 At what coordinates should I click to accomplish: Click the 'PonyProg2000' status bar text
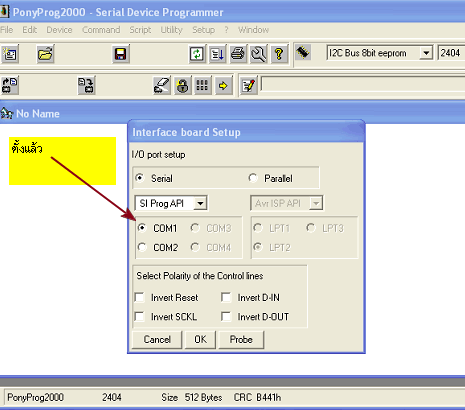point(35,397)
